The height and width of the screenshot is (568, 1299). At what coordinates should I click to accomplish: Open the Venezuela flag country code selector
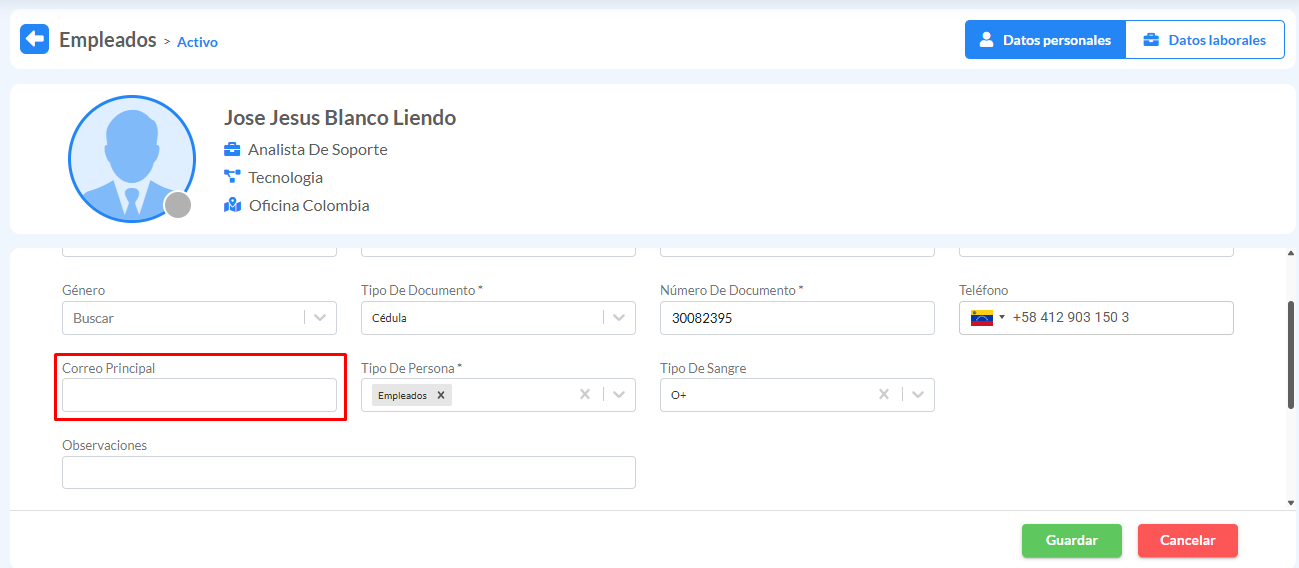(x=988, y=318)
